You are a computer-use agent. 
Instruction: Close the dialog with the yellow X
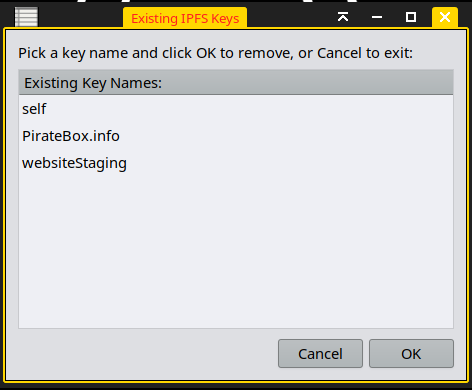(445, 17)
